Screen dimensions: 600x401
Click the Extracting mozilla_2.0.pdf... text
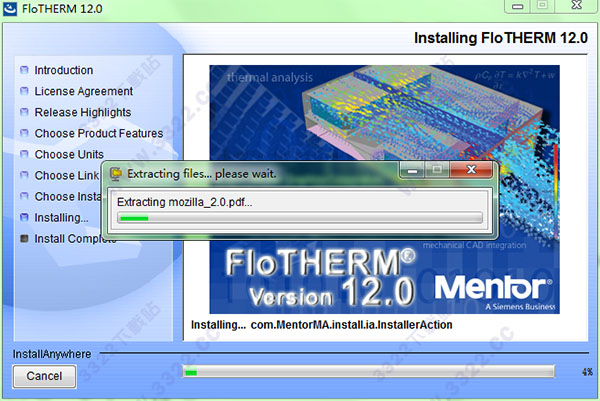pyautogui.click(x=184, y=202)
